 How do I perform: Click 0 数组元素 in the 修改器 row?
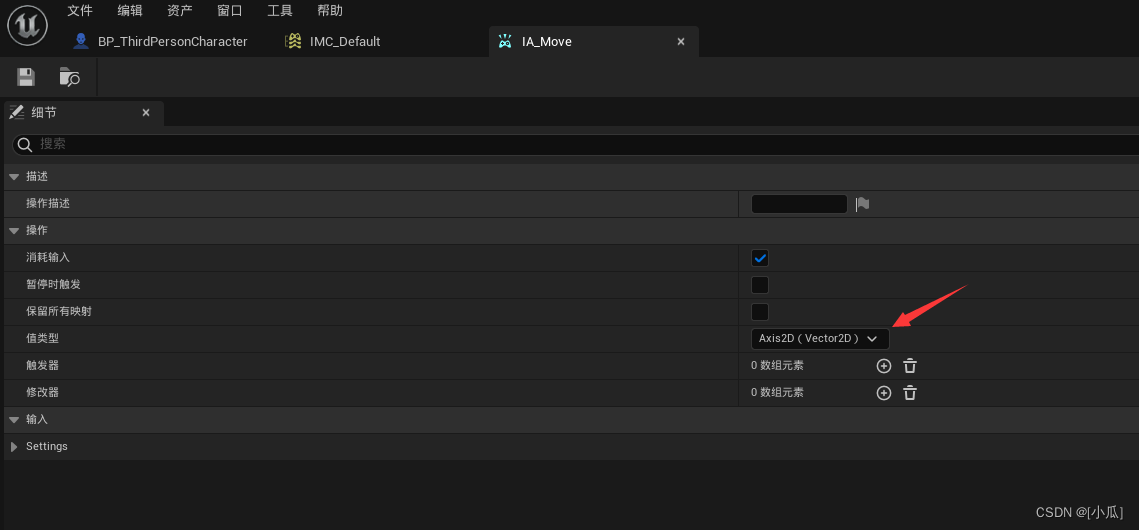pyautogui.click(x=777, y=392)
